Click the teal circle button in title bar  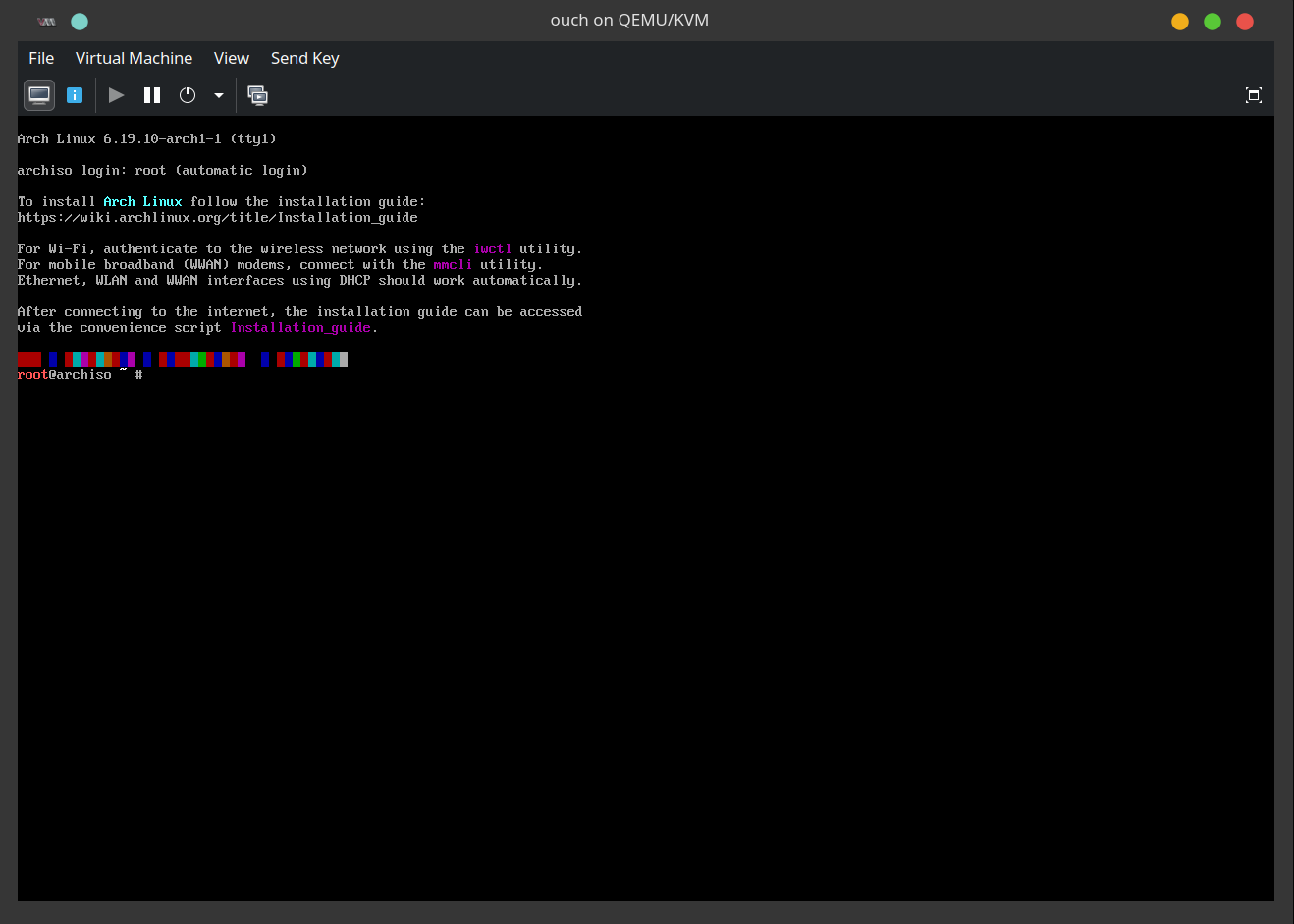[x=80, y=22]
